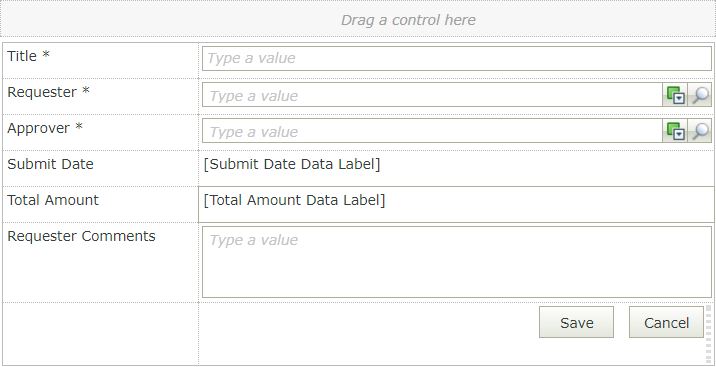The width and height of the screenshot is (716, 367).
Task: Select the Submit Date Data Label
Action: click(x=292, y=164)
